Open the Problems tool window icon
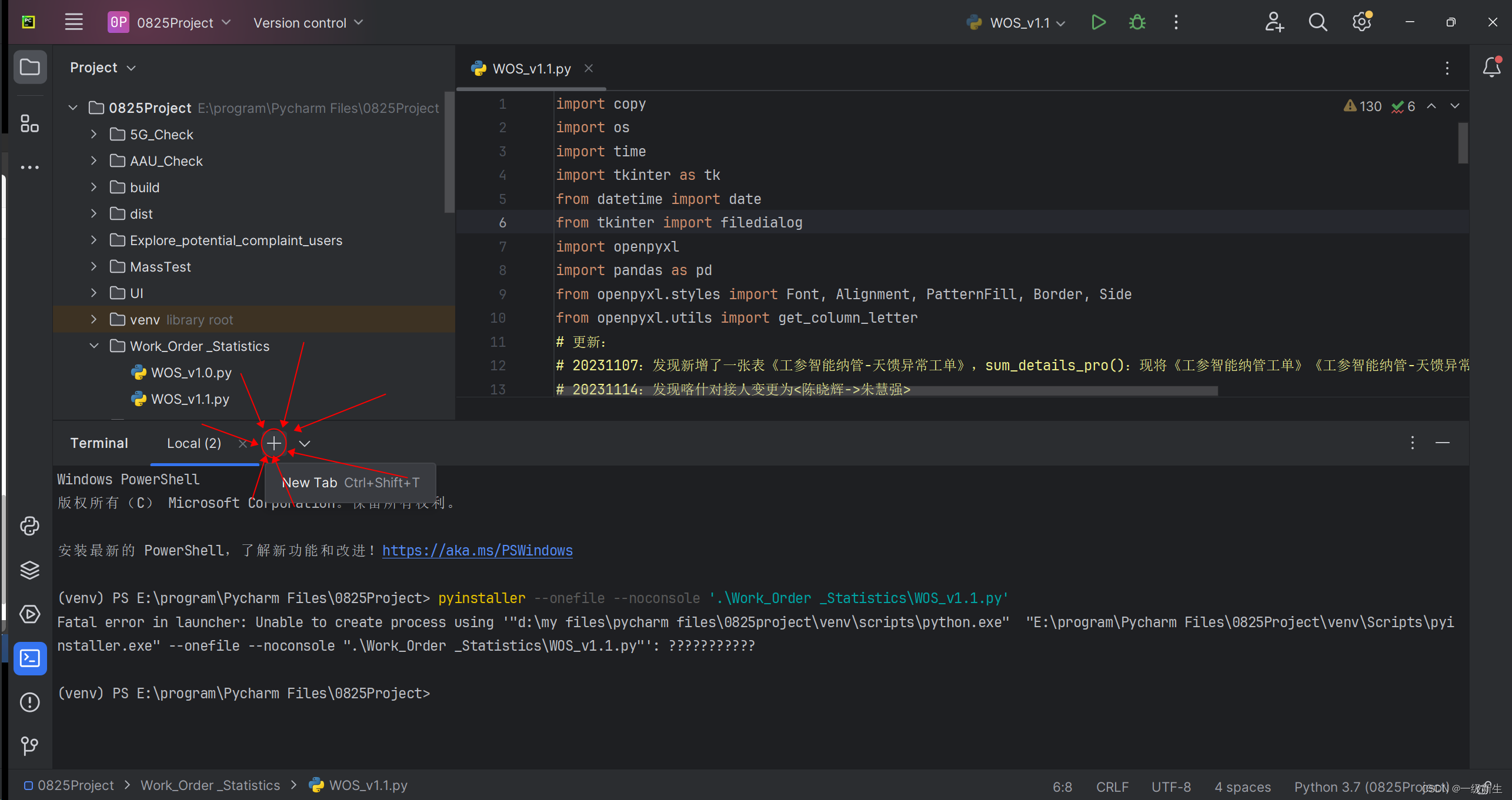Viewport: 1512px width, 800px height. 30,702
